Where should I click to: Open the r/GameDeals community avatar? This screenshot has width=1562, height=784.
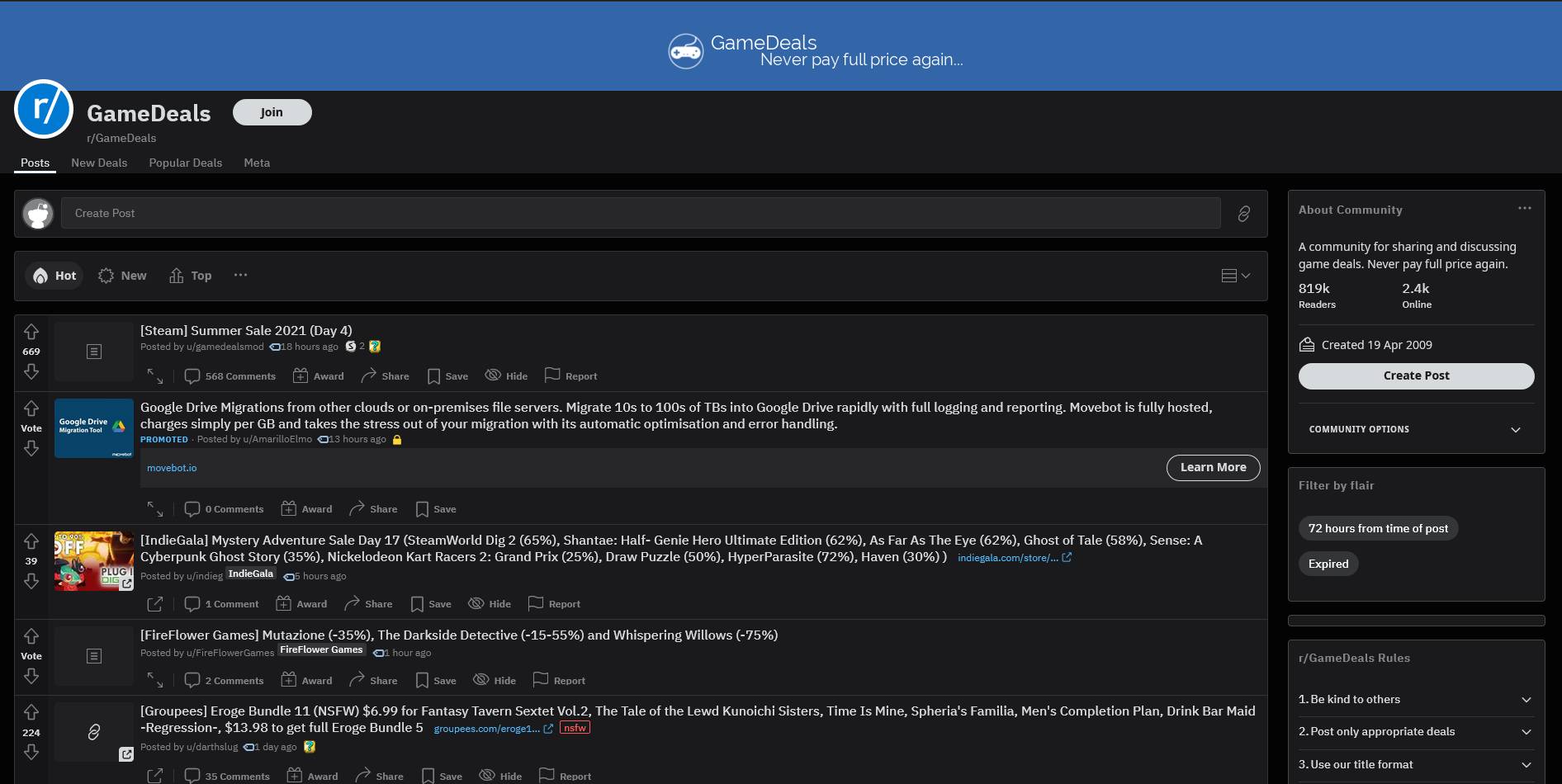44,109
